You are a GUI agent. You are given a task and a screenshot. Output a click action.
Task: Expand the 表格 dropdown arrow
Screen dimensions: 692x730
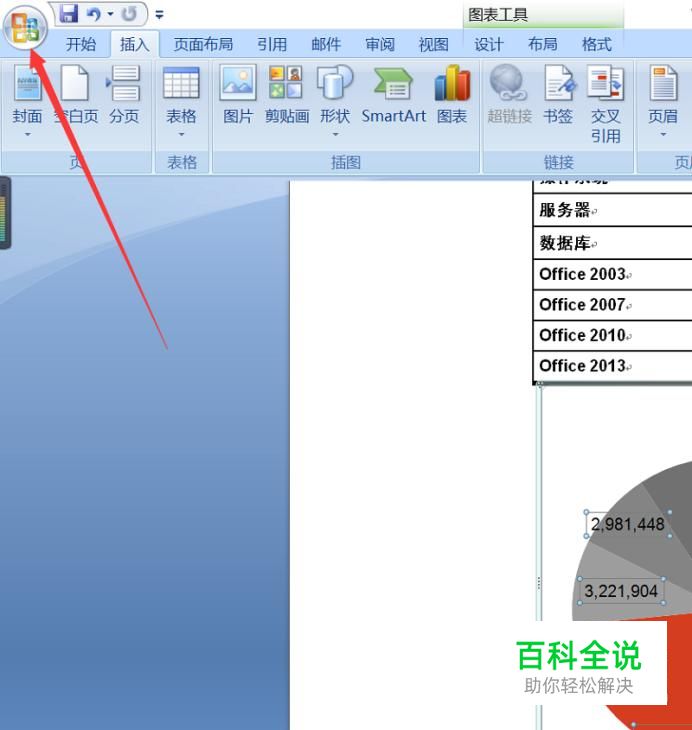181,135
